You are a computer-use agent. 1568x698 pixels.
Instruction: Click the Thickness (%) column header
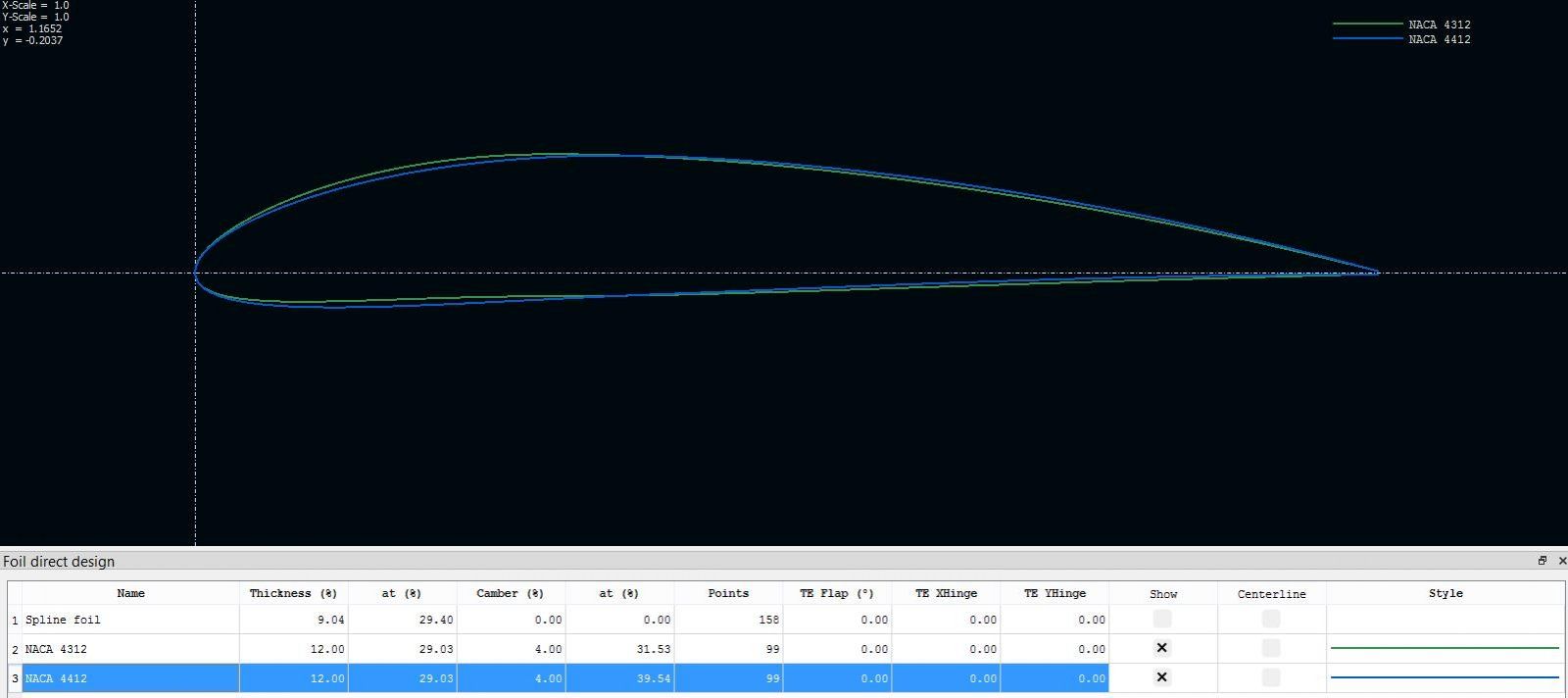(293, 593)
